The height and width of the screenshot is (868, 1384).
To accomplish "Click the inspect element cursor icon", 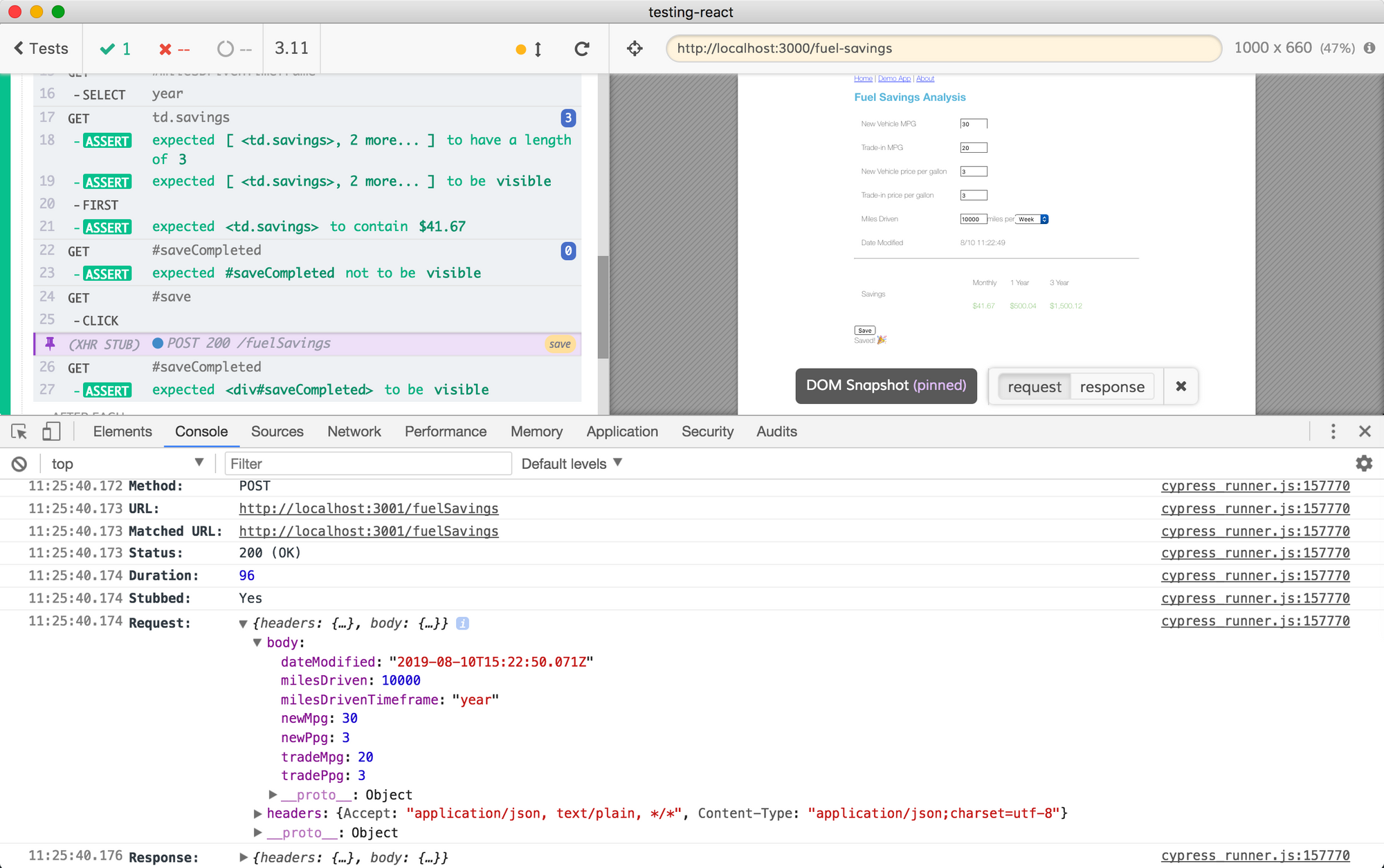I will 19,432.
